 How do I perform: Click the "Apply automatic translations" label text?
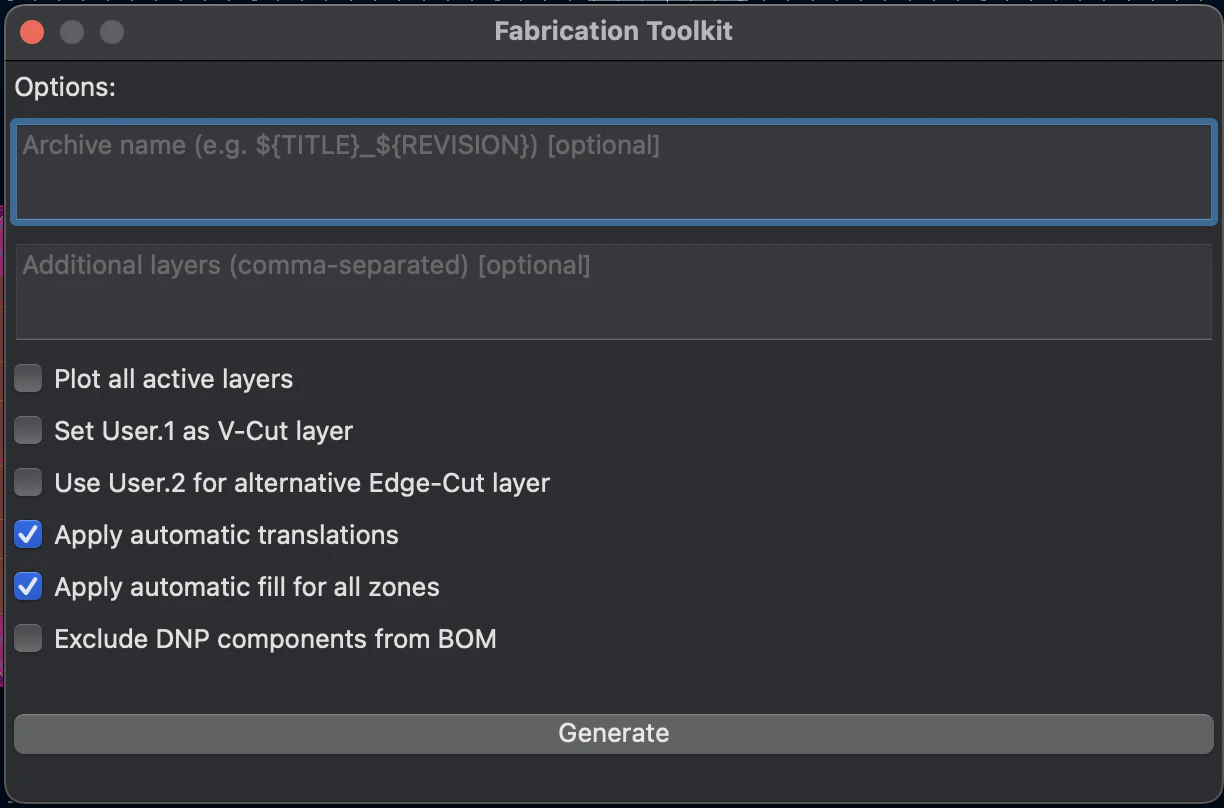tap(227, 536)
